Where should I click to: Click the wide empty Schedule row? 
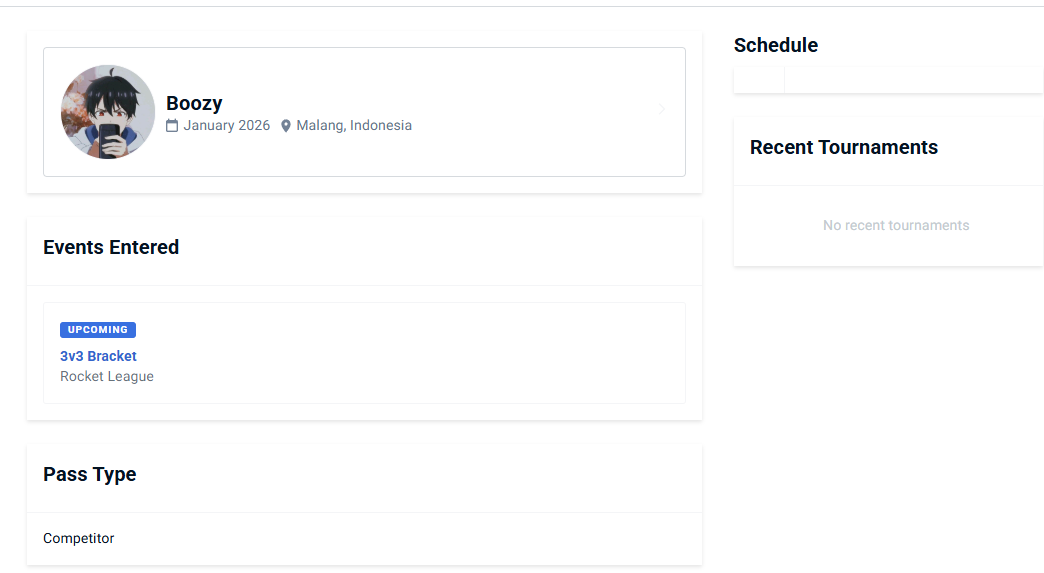point(912,81)
